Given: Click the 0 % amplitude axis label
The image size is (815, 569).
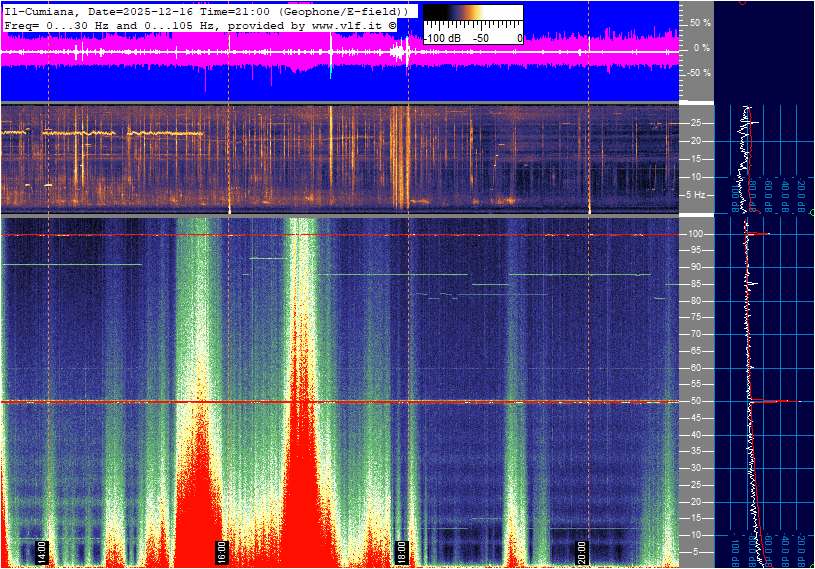Looking at the screenshot, I should (701, 47).
